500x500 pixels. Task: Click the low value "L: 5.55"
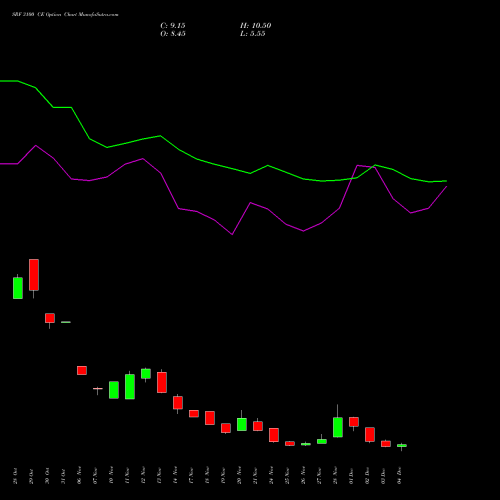tap(253, 34)
